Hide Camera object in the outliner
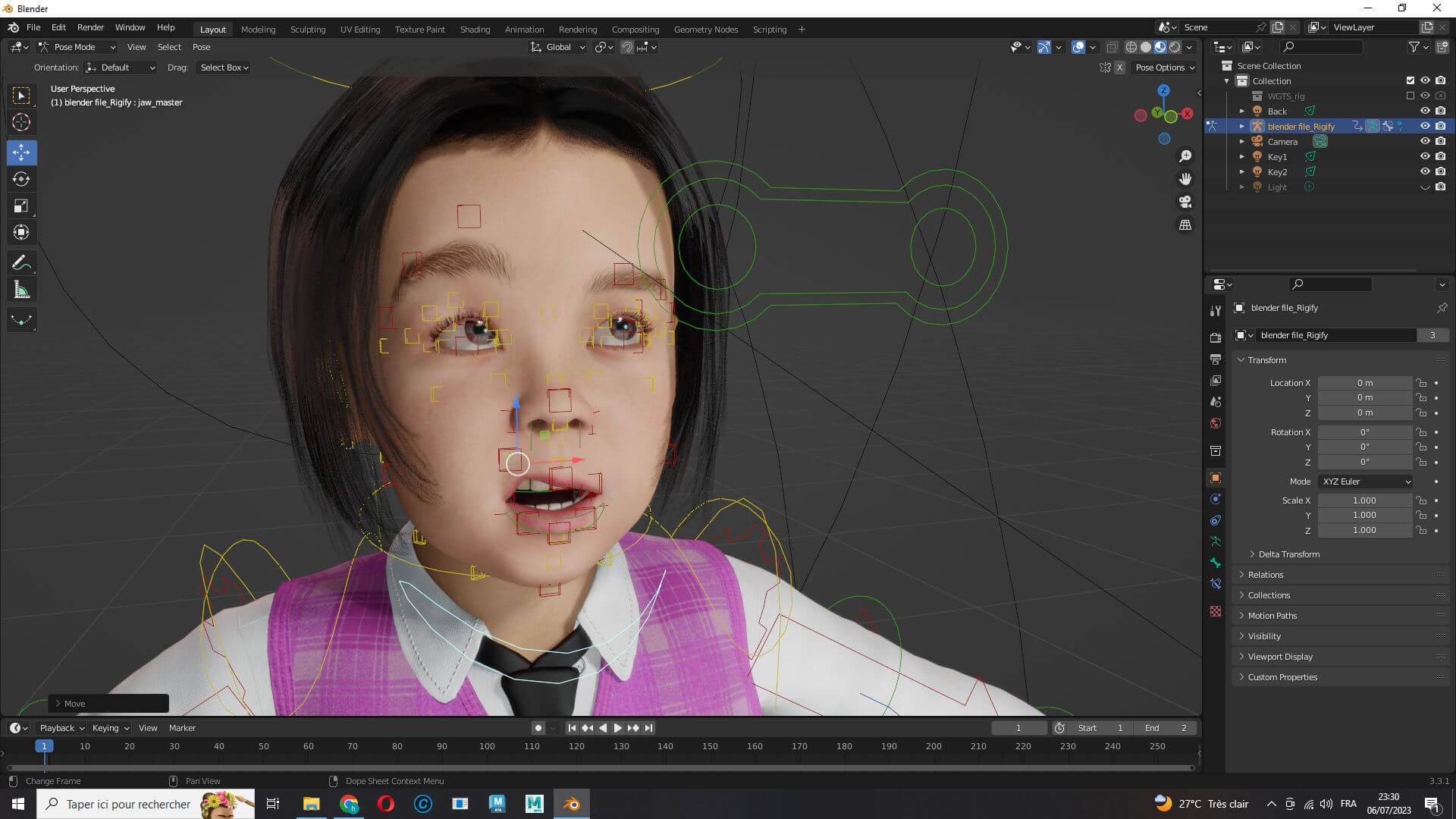This screenshot has width=1456, height=819. click(1425, 142)
